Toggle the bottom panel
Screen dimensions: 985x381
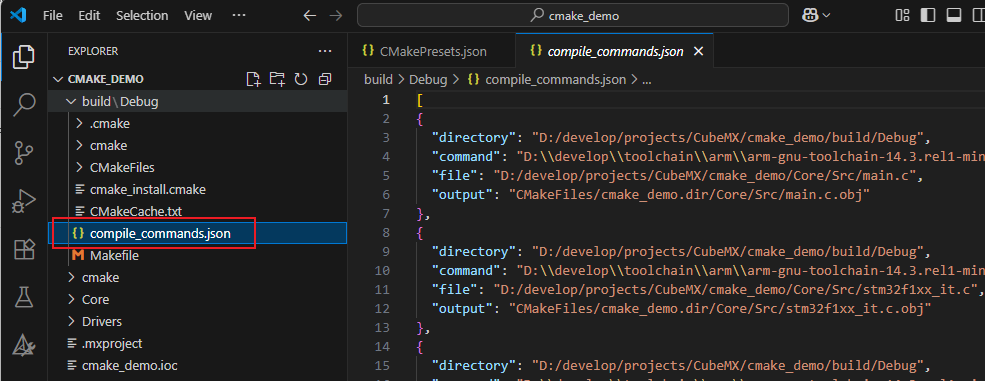[954, 16]
